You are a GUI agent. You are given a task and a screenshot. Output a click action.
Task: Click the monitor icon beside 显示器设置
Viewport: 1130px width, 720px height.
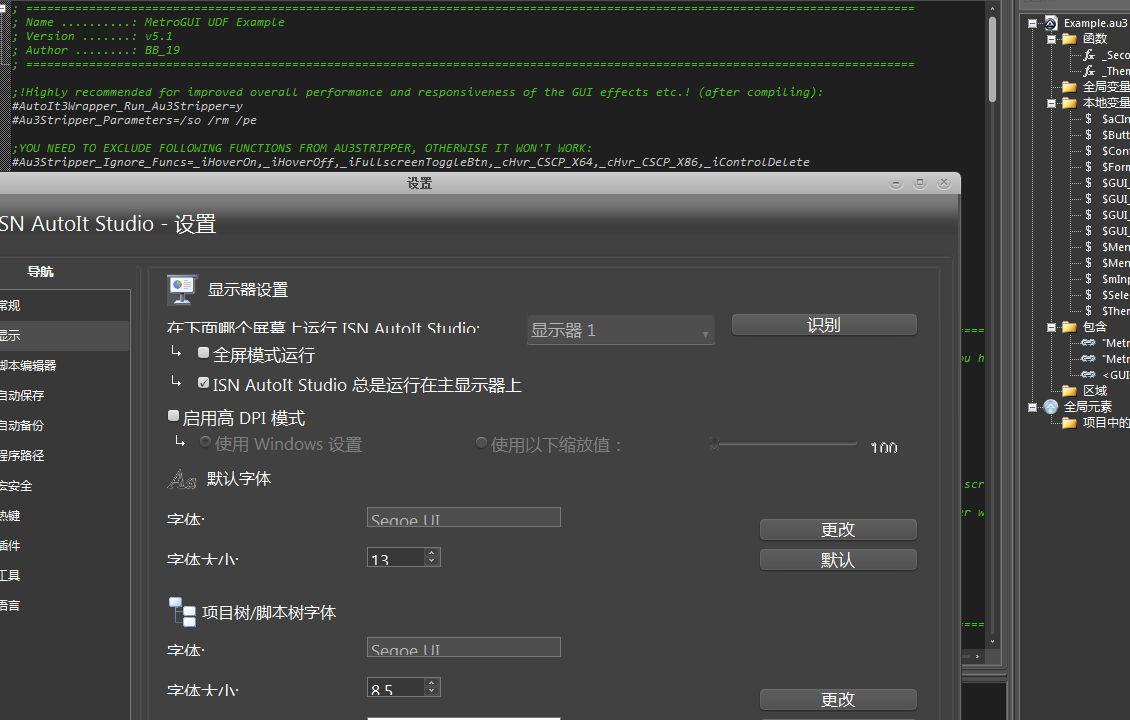coord(181,289)
